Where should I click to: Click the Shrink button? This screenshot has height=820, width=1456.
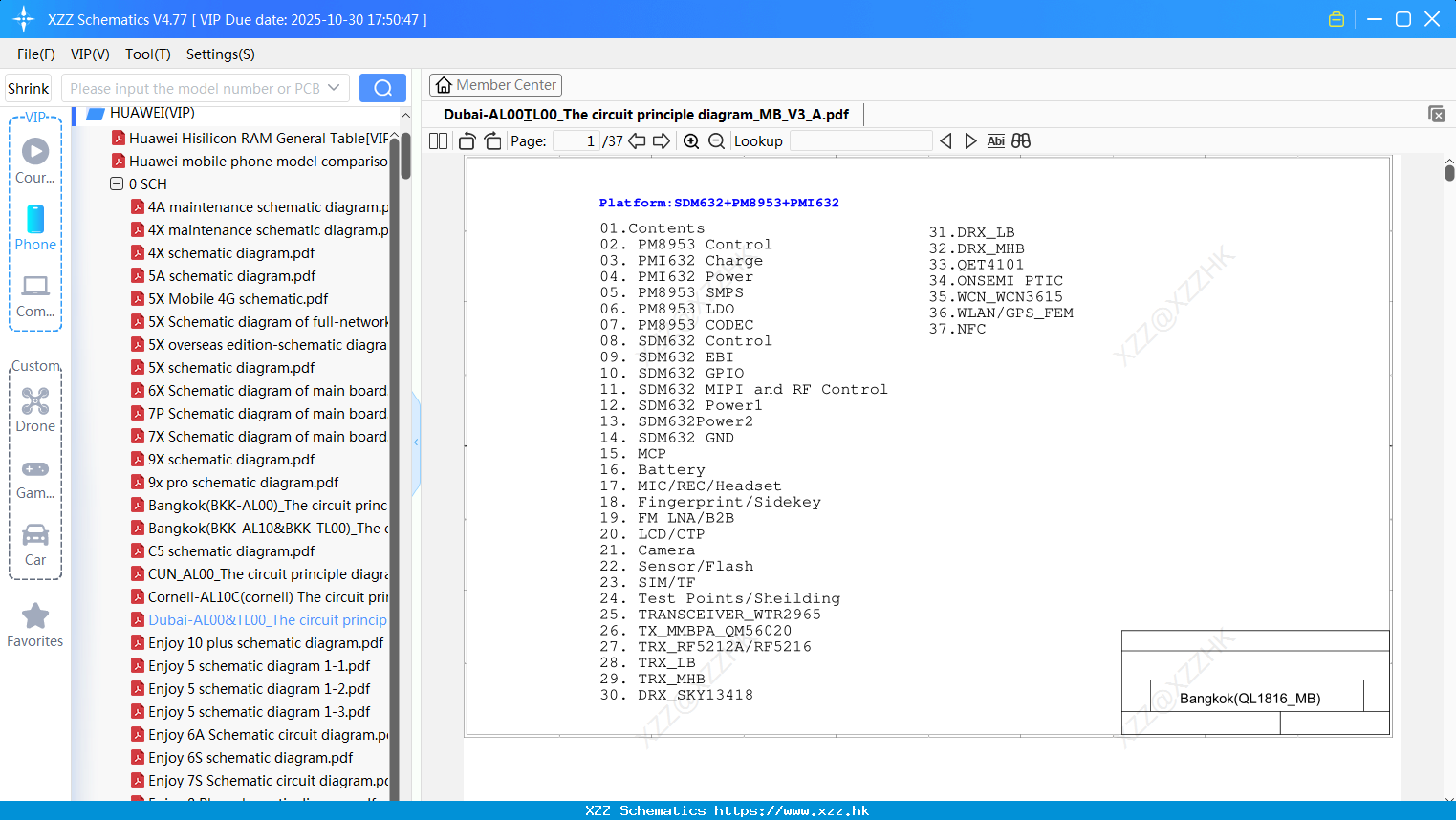(28, 88)
